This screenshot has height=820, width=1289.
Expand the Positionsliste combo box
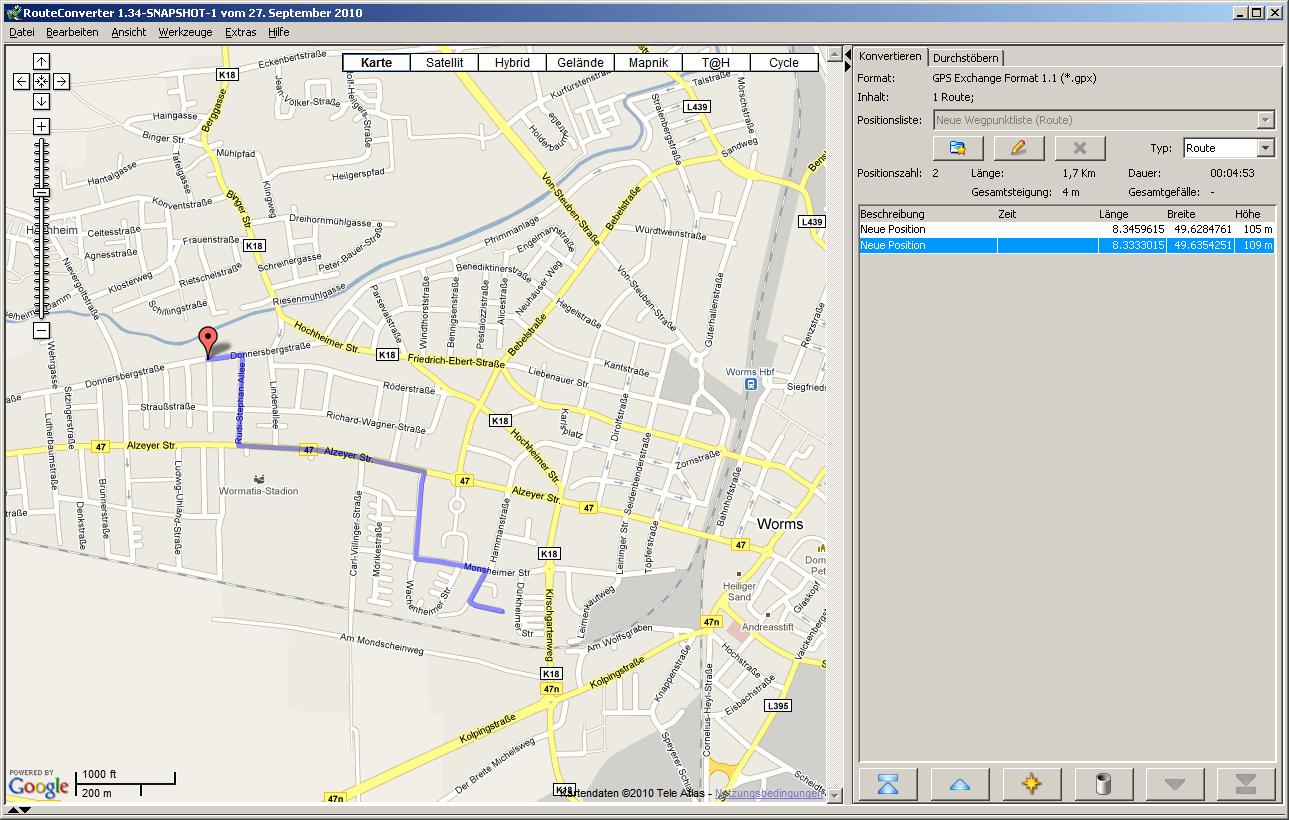[x=1265, y=120]
